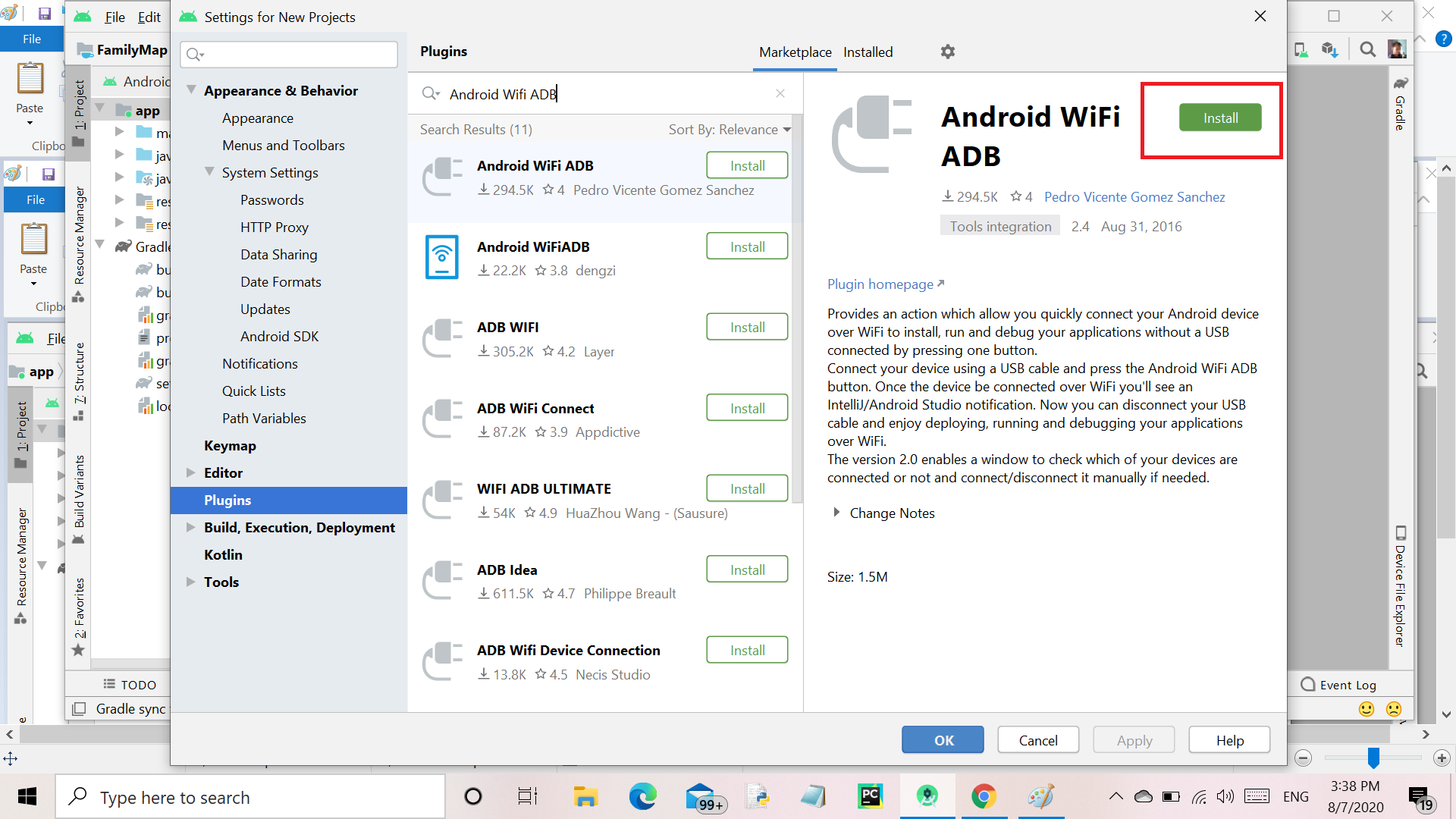Image resolution: width=1456 pixels, height=819 pixels.
Task: Open PyCharm from the taskbar
Action: coord(870,796)
